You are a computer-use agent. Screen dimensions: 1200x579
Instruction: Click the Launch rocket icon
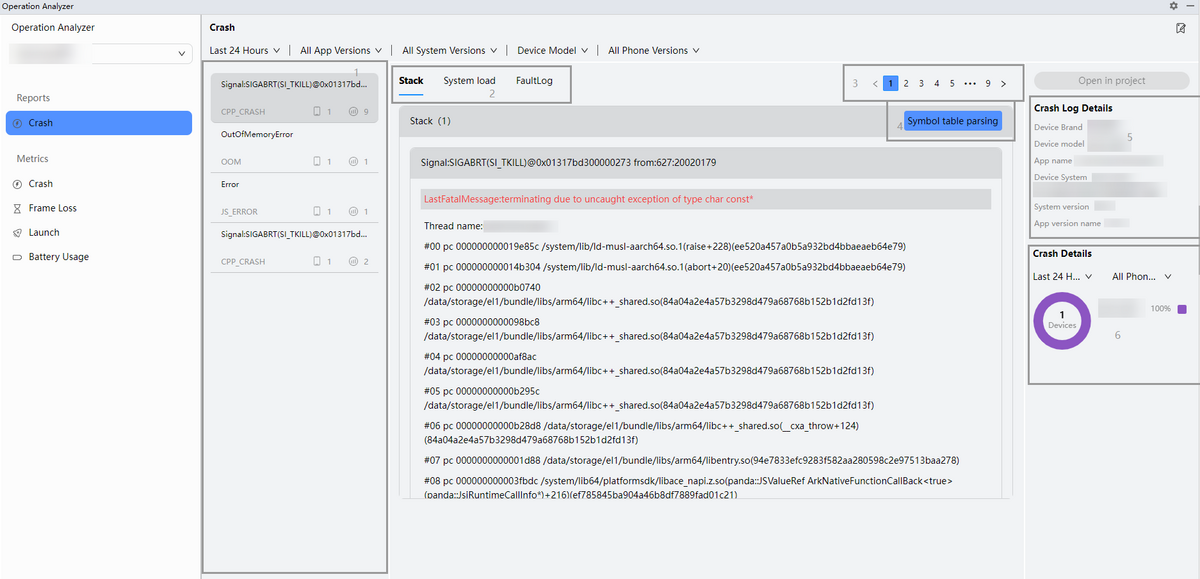coord(17,233)
